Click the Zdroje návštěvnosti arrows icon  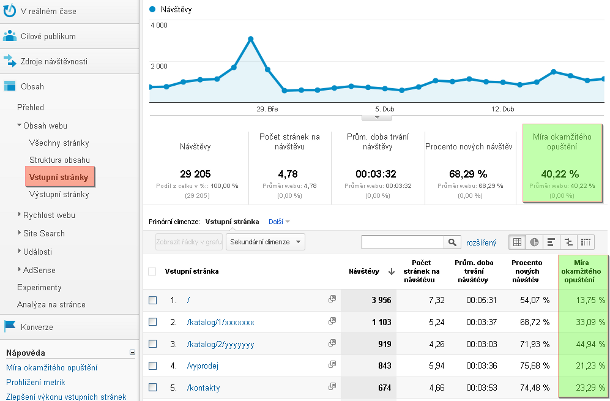9,61
